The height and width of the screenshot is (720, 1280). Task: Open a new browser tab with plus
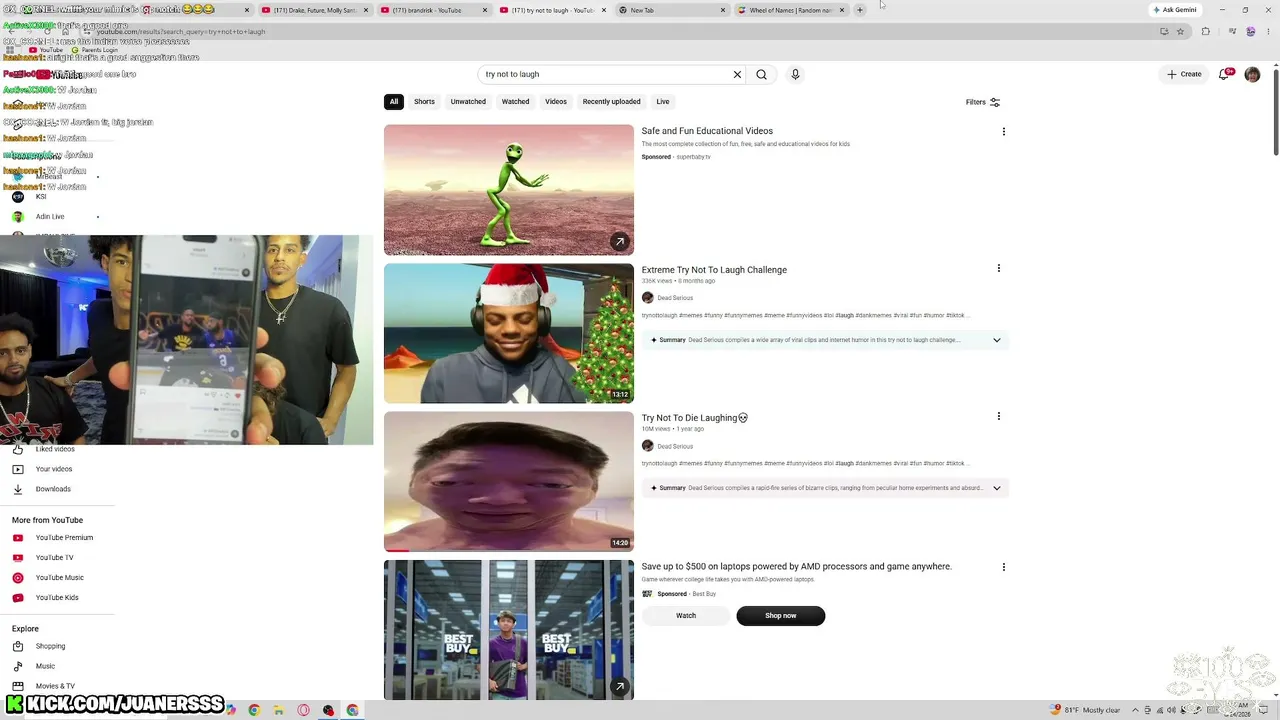point(859,10)
